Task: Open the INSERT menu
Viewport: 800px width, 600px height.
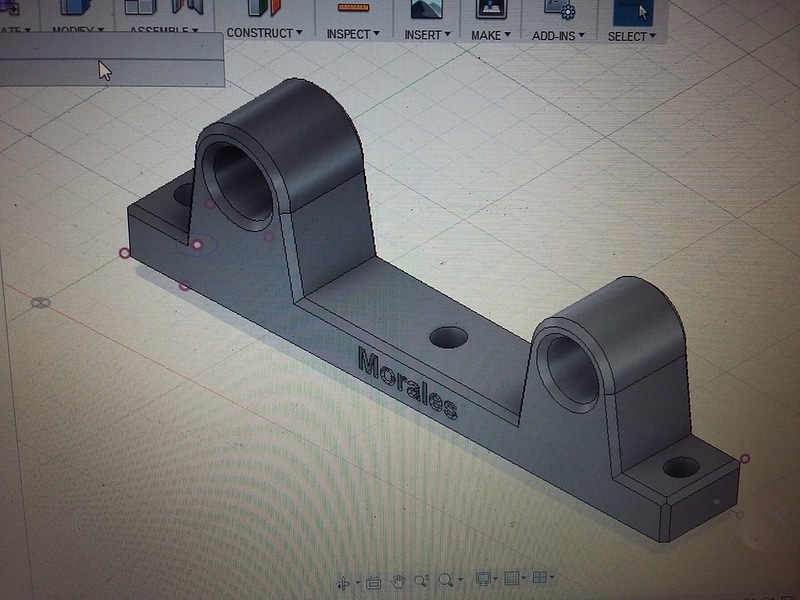Action: pyautogui.click(x=427, y=35)
